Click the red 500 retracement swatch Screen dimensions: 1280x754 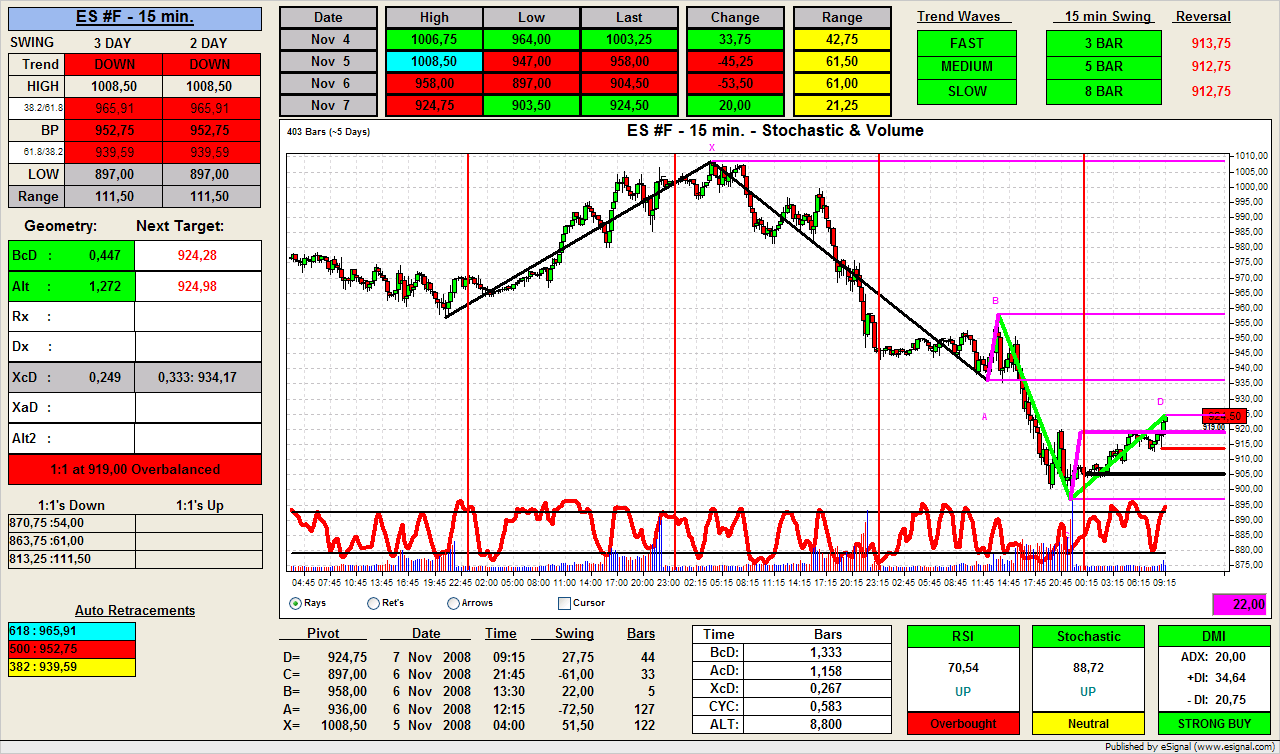tap(71, 648)
